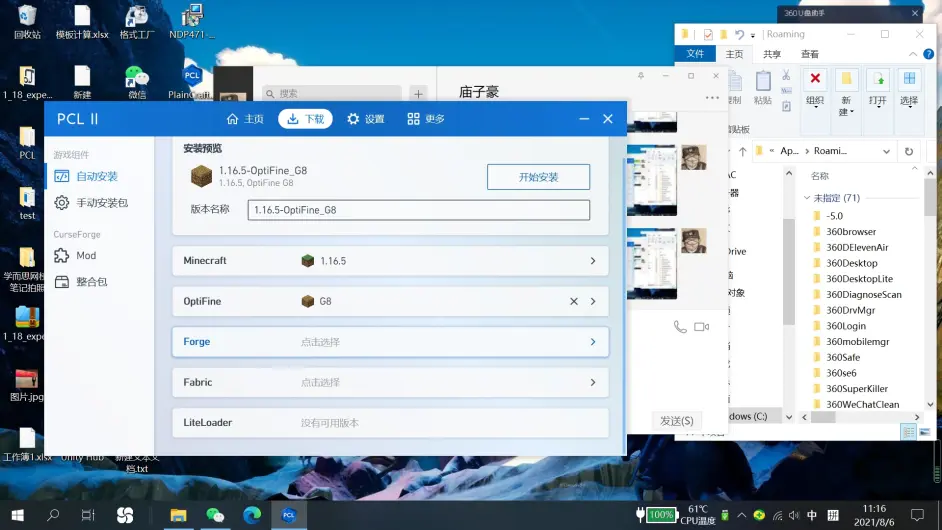Start a WeChat video call
The height and width of the screenshot is (530, 942).
[701, 327]
